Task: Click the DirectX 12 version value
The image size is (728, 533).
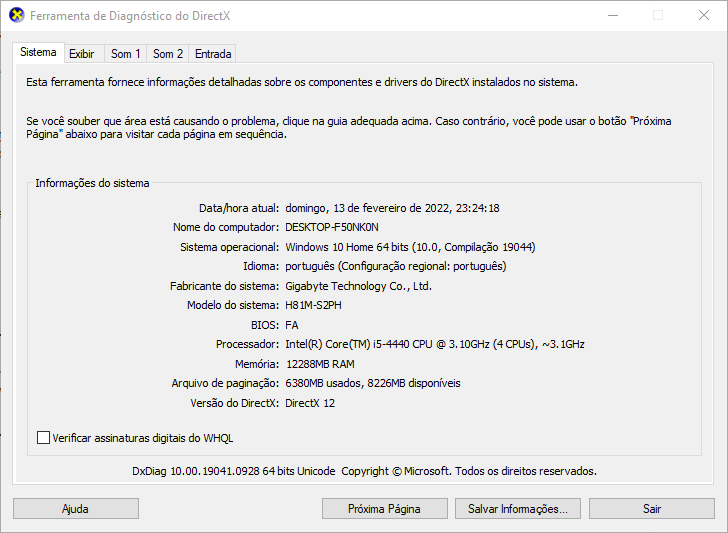Action: [310, 402]
